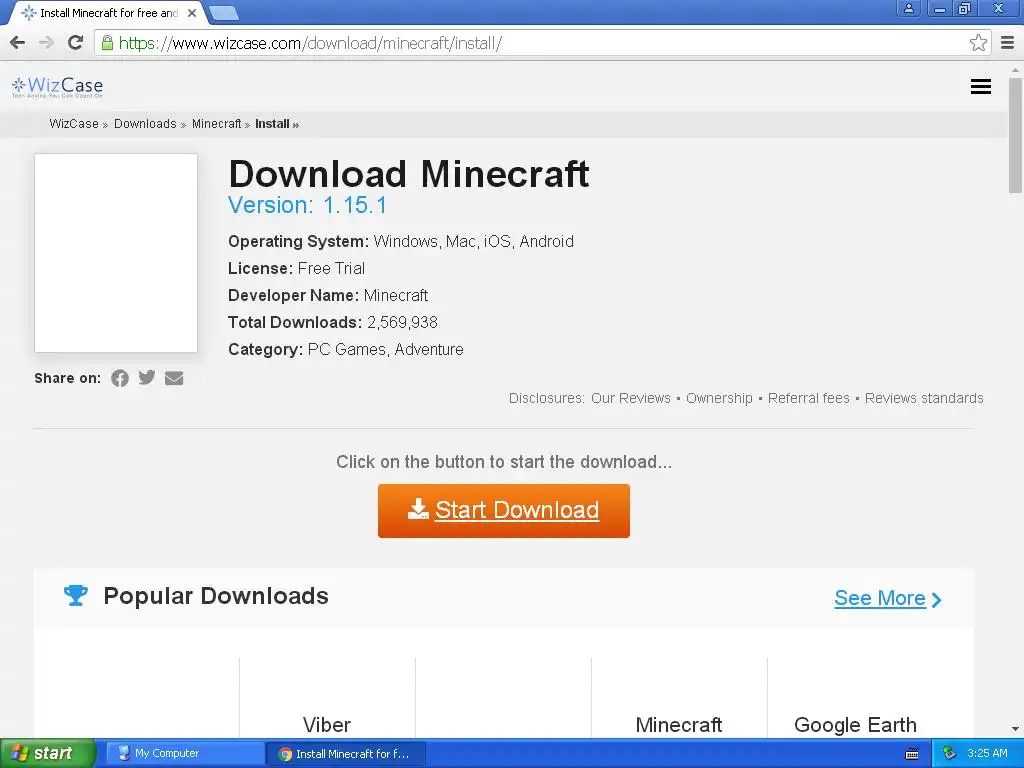Screen dimensions: 1024x768
Task: Open the WizCase hamburger menu
Action: point(980,86)
